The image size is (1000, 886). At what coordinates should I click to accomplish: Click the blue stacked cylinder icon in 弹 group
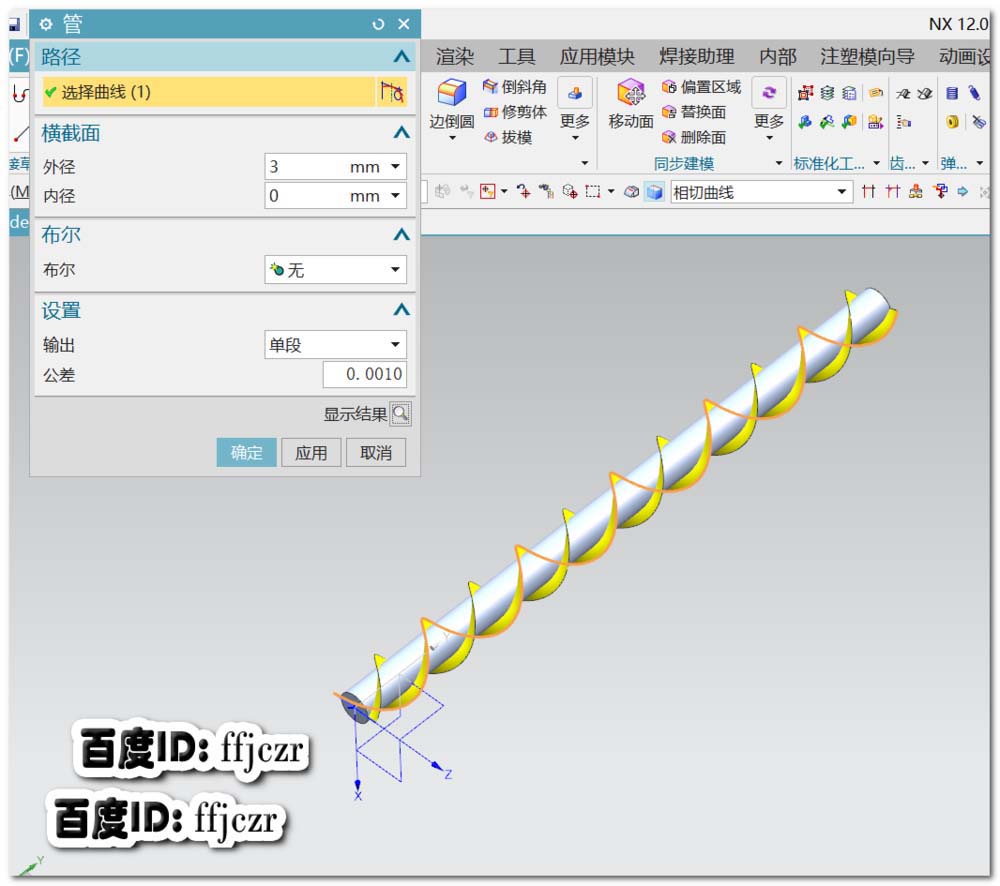pos(952,93)
